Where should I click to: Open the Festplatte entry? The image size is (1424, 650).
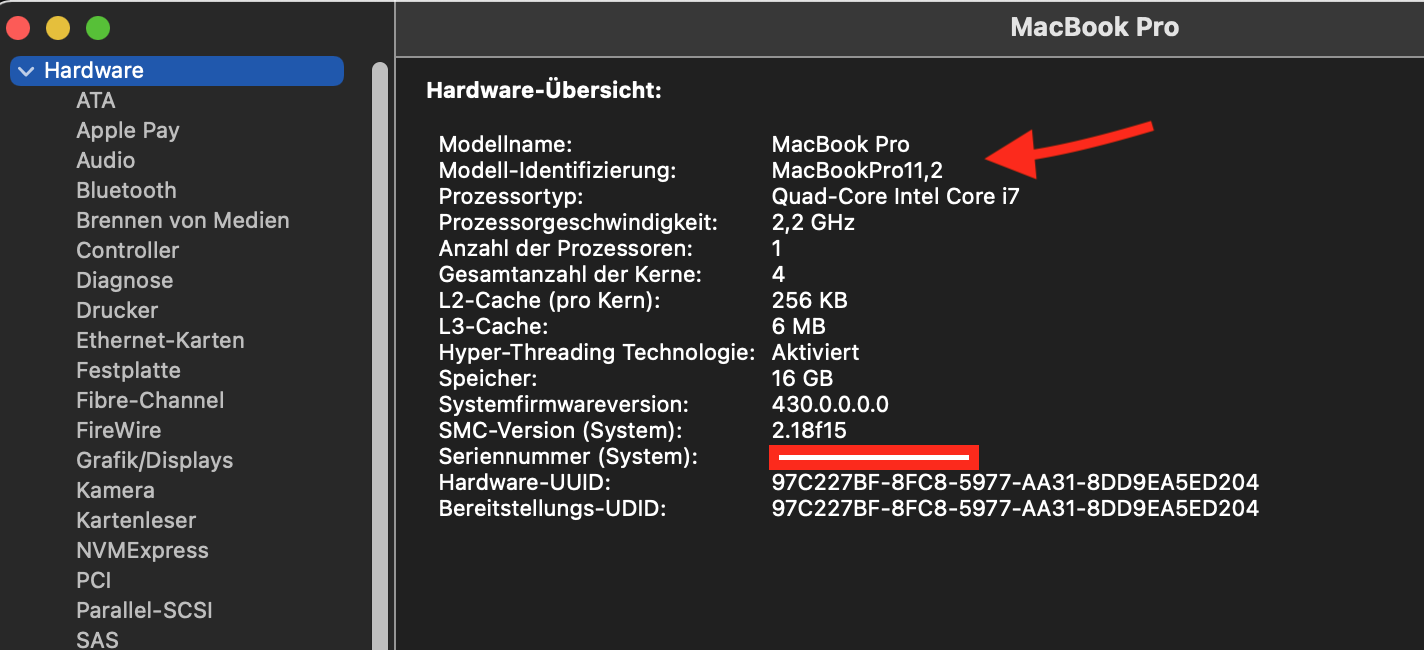[128, 371]
